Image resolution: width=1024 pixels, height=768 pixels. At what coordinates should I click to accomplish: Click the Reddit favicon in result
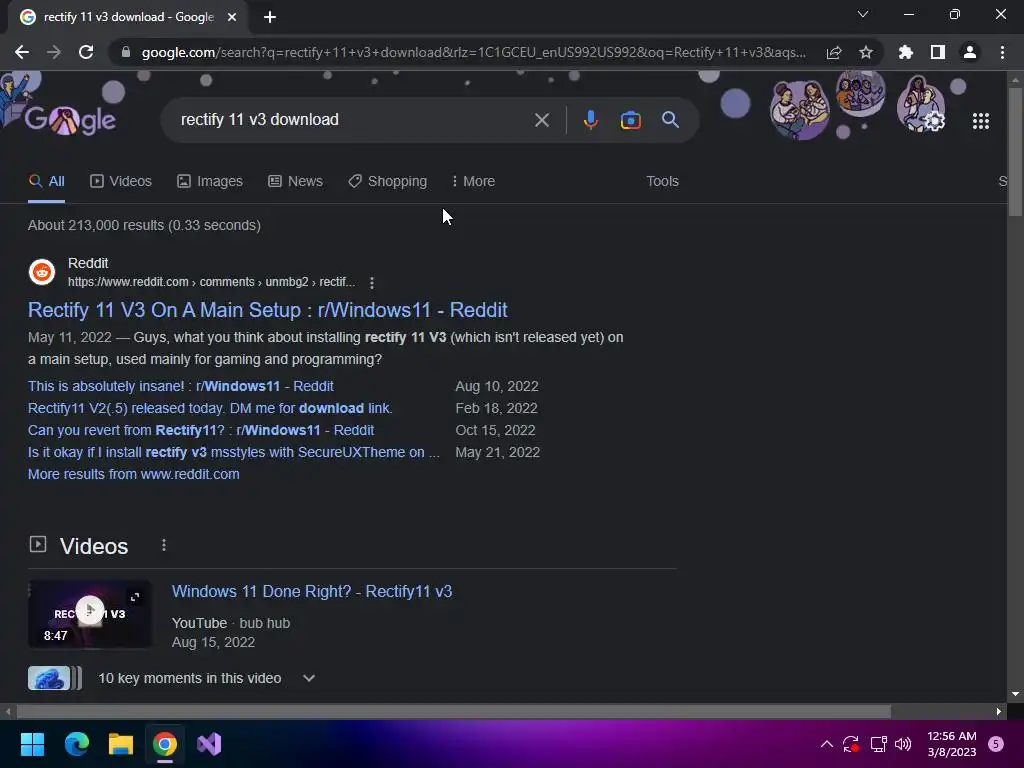click(42, 272)
